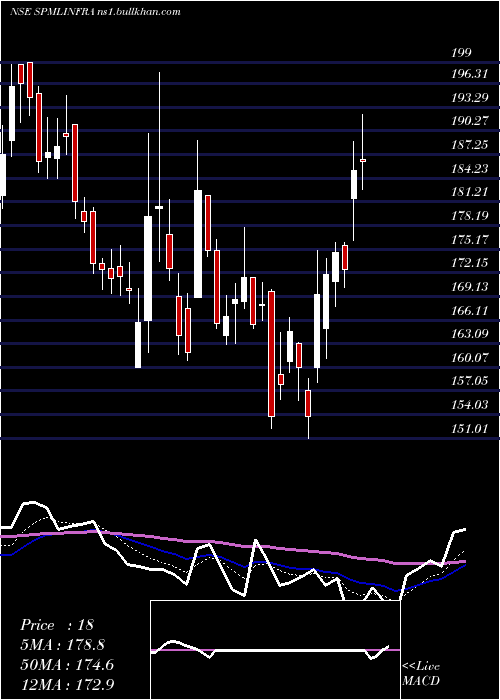
Task: Select the 196.31 price axis label
Action: coord(470,74)
